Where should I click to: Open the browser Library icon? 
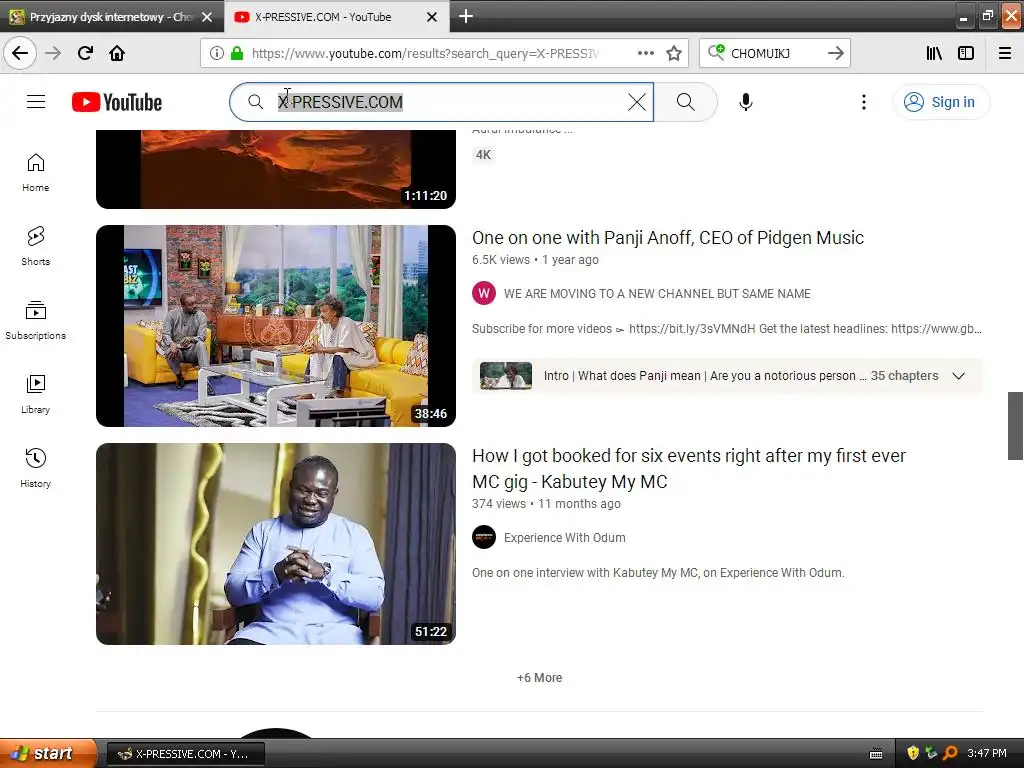[x=934, y=54]
